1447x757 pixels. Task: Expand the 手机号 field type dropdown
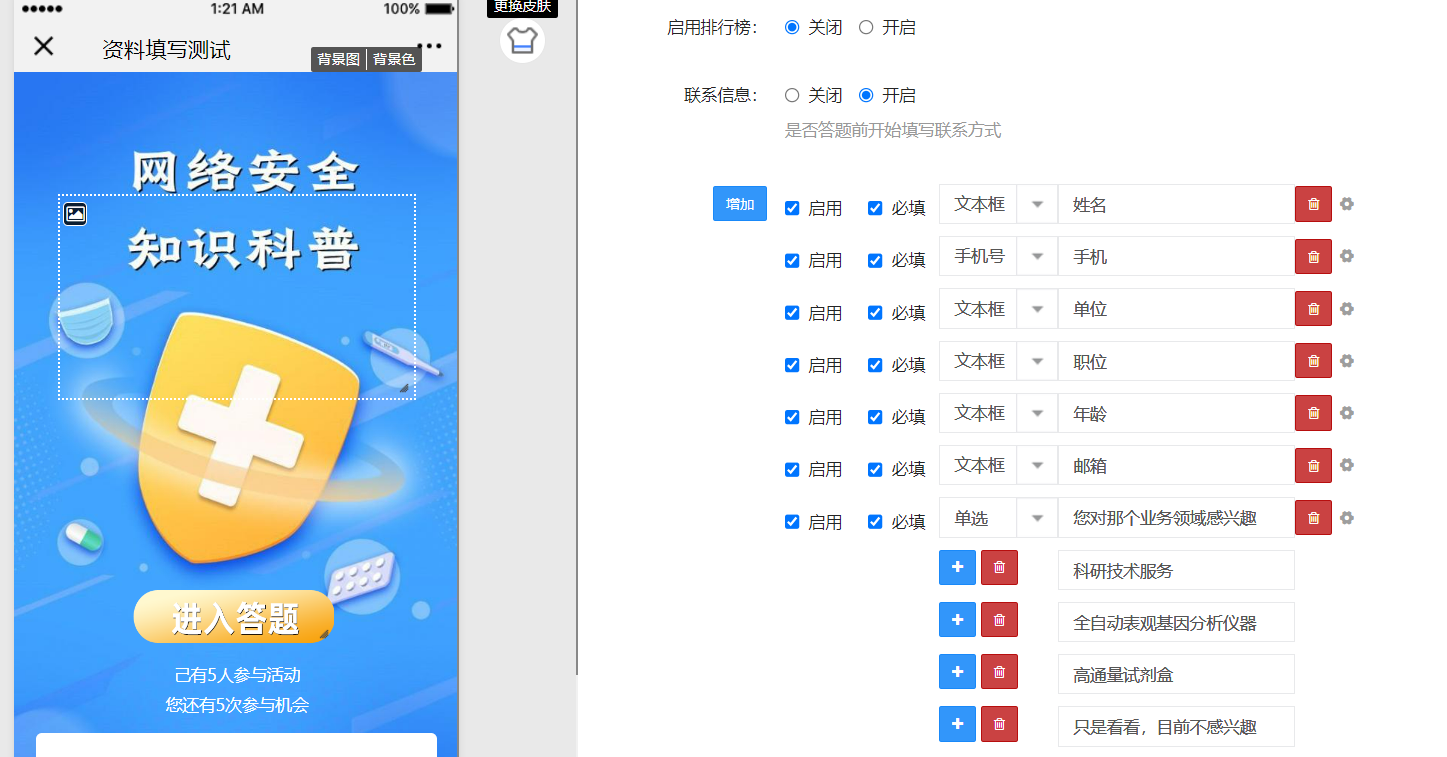point(1037,256)
